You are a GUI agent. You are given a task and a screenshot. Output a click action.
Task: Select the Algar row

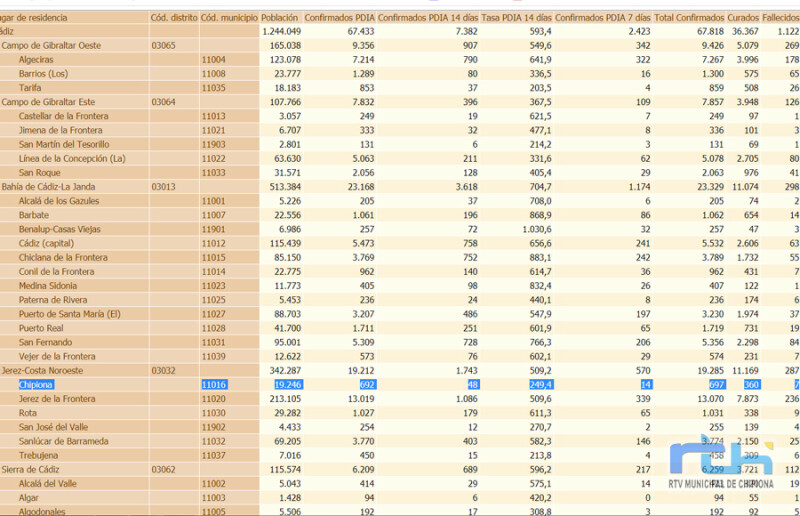400,498
